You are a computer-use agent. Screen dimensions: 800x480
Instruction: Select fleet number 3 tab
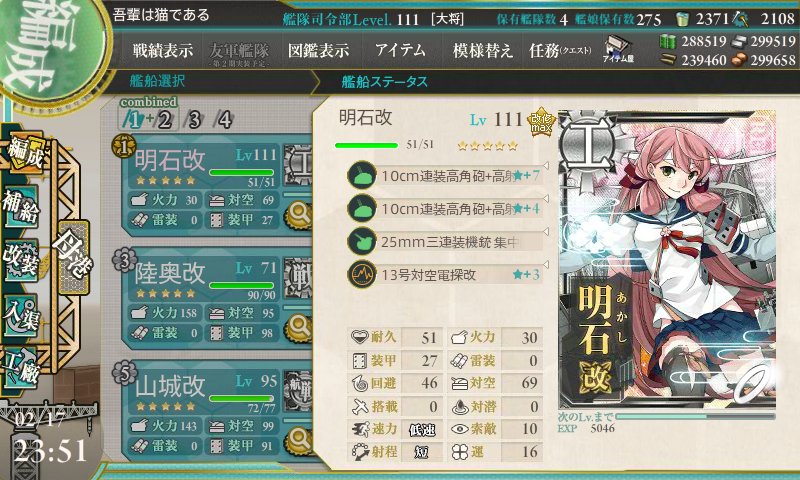coord(194,120)
